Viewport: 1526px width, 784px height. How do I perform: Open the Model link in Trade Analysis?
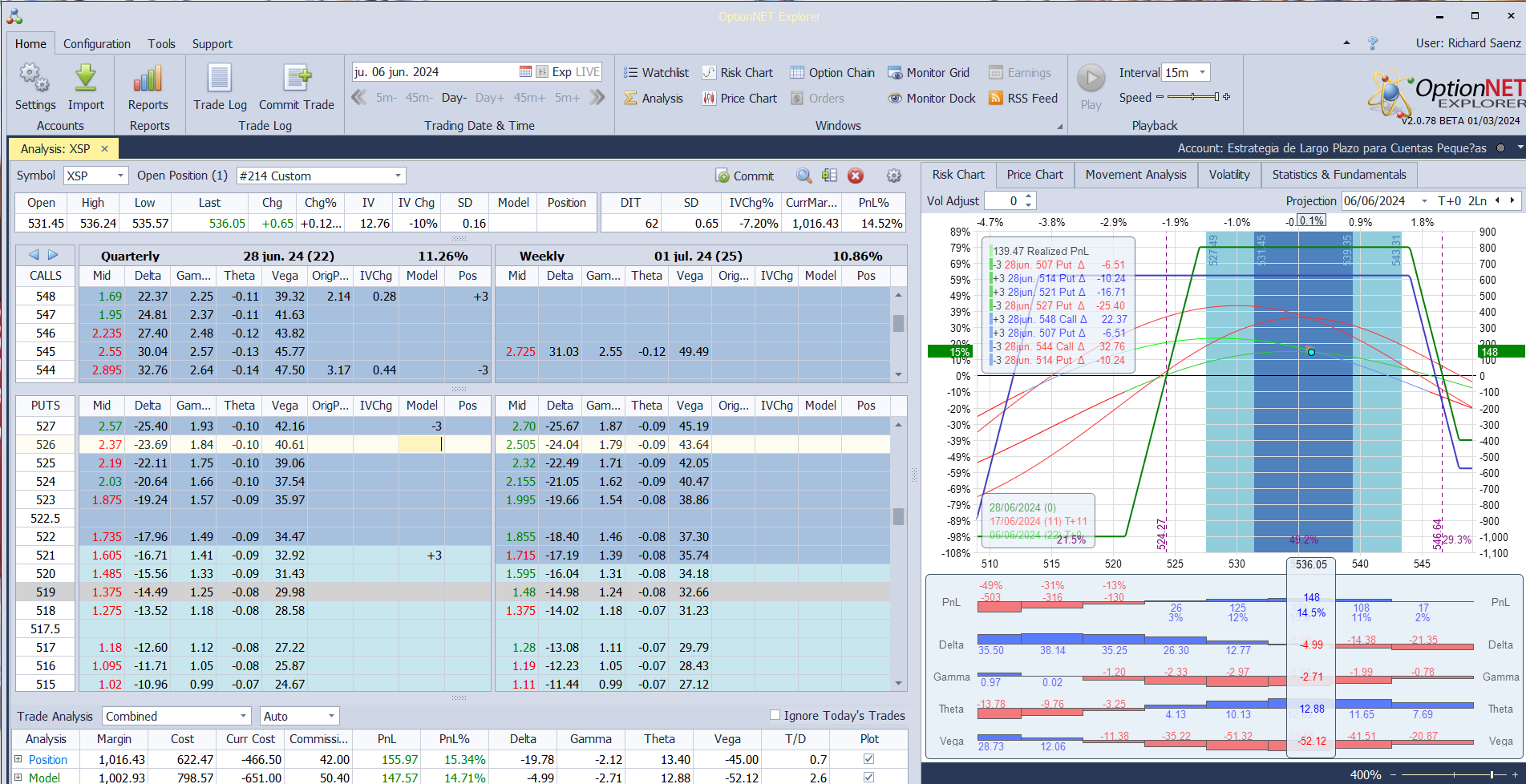pos(44,778)
